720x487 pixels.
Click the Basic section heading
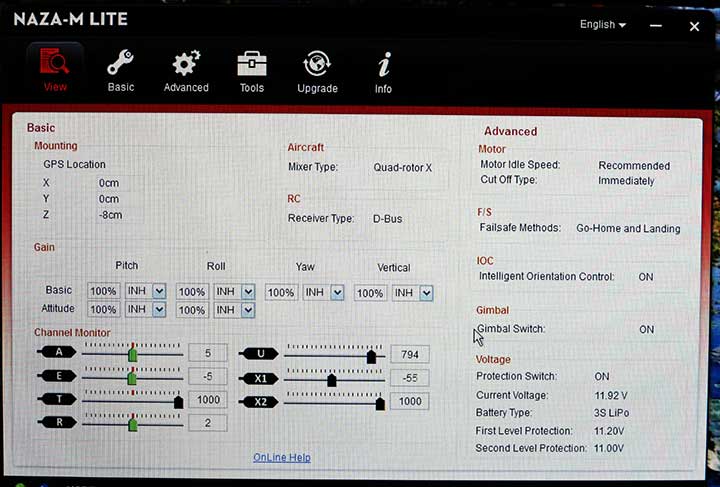coord(41,128)
